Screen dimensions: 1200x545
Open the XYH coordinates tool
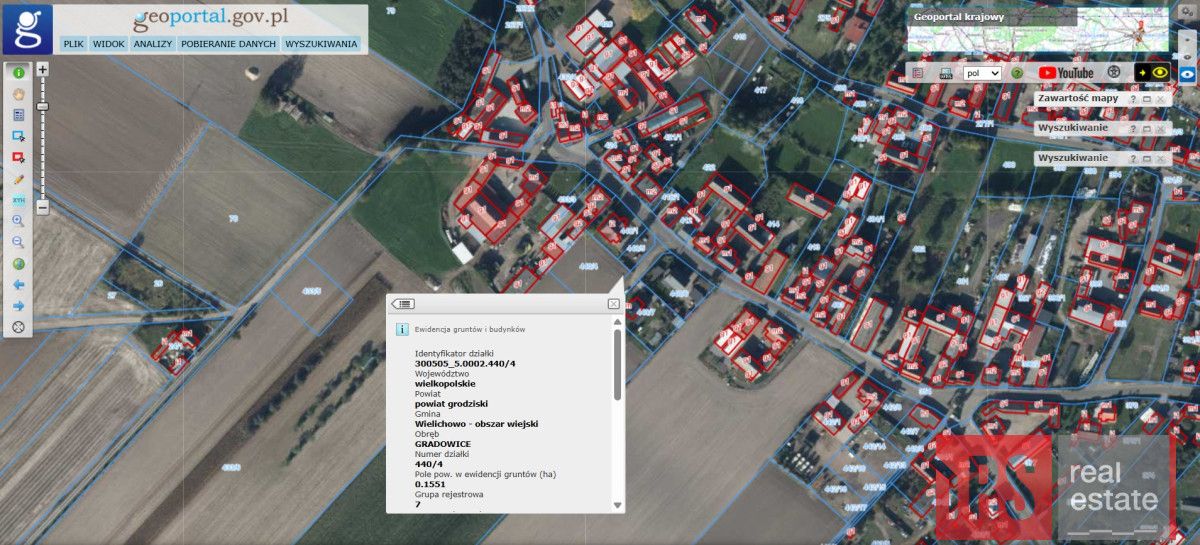(x=18, y=200)
